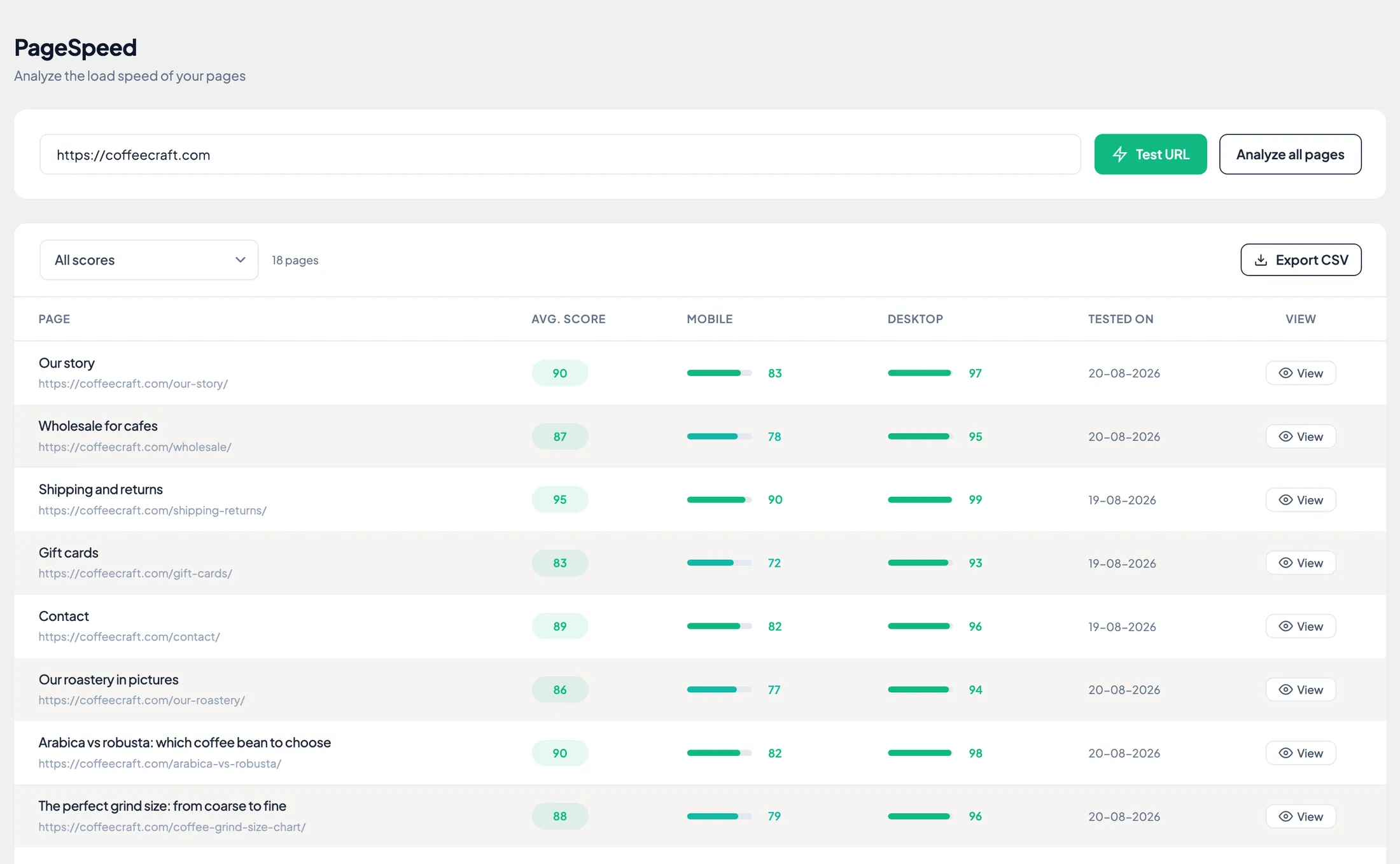This screenshot has height=864, width=1400.
Task: Click Analyze all pages button
Action: pos(1290,154)
